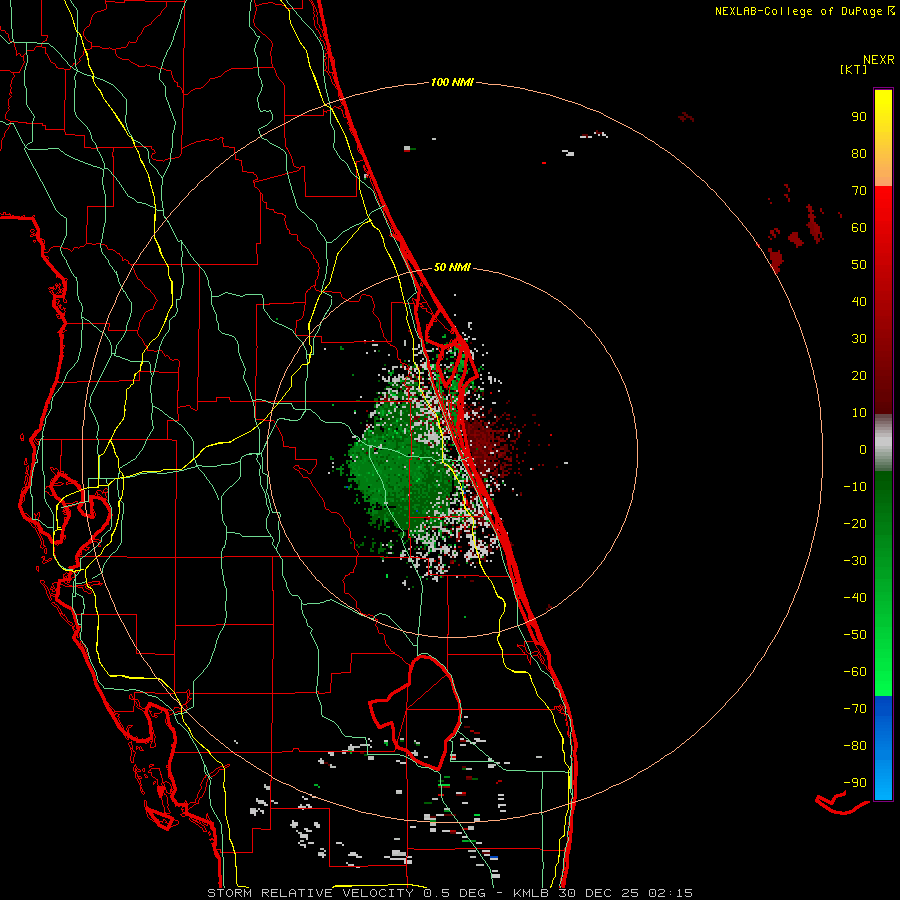
Task: Click the bright red segment of color scale
Action: tap(883, 230)
